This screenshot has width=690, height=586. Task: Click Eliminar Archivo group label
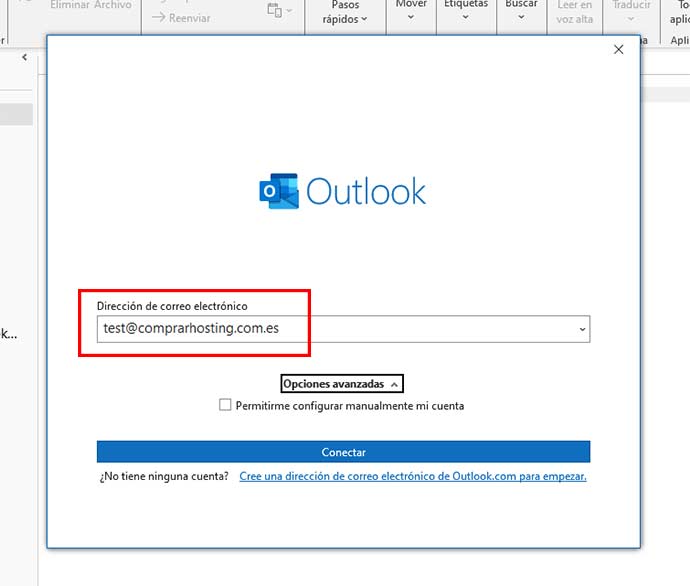pos(91,5)
